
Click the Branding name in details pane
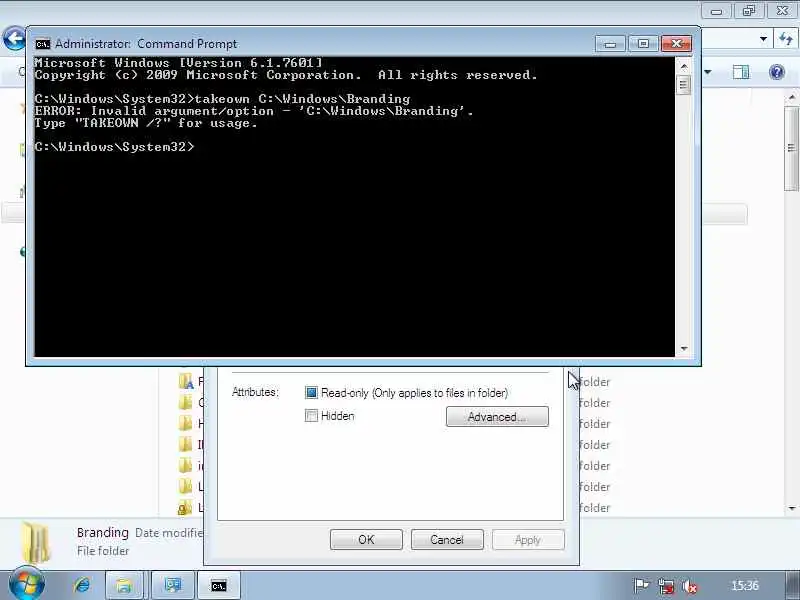[x=103, y=533]
